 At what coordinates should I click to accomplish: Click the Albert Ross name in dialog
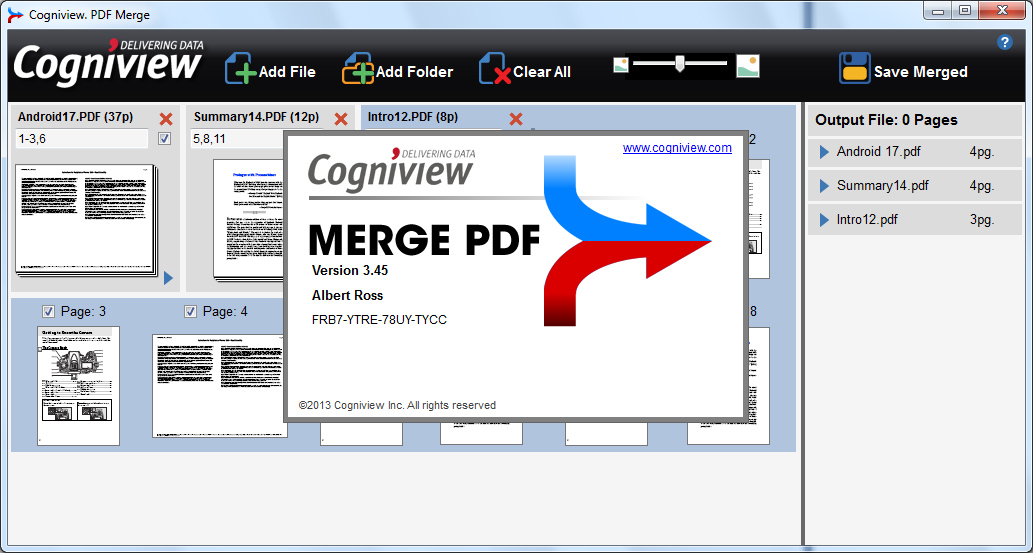point(347,295)
